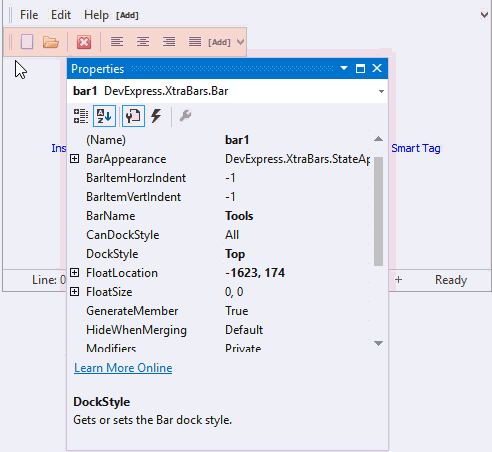Click the Smart Tag link
The height and width of the screenshot is (452, 492).
click(416, 148)
